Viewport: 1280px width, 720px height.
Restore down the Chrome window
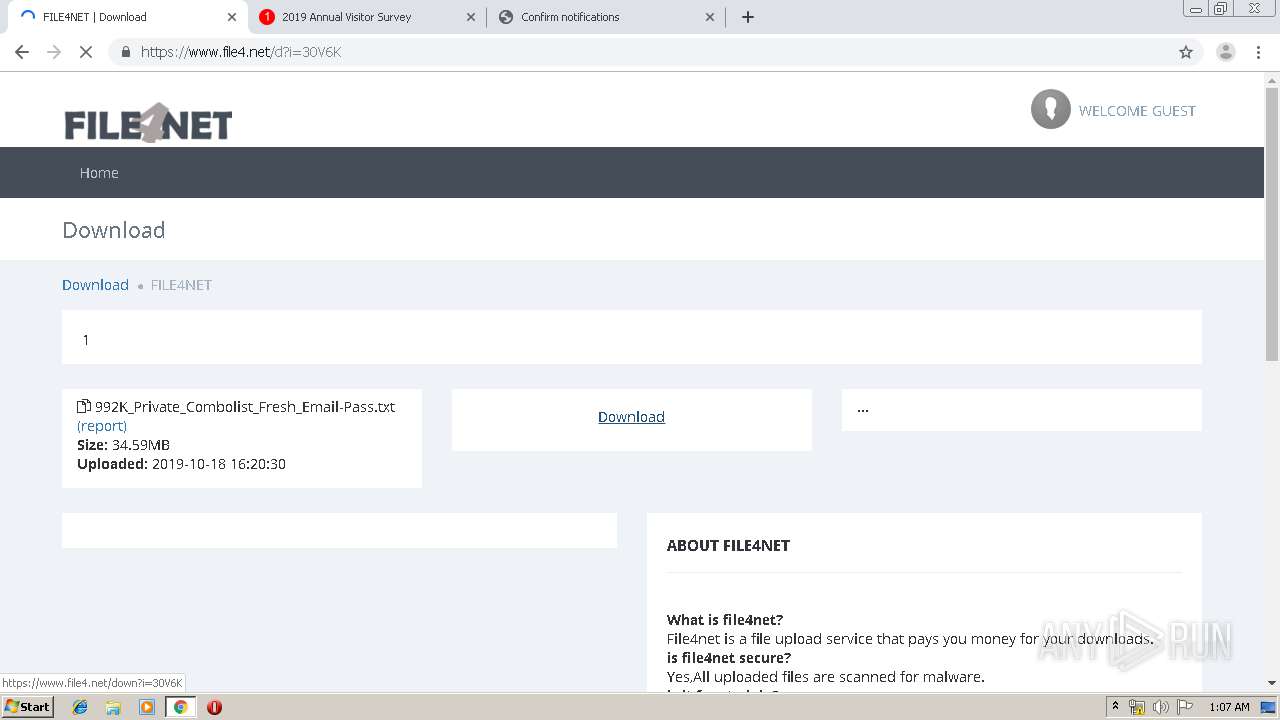coord(1221,8)
